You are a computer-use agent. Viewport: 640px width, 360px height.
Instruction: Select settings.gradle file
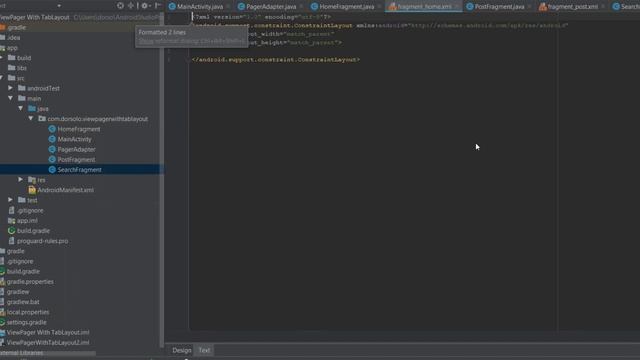click(x=27, y=322)
